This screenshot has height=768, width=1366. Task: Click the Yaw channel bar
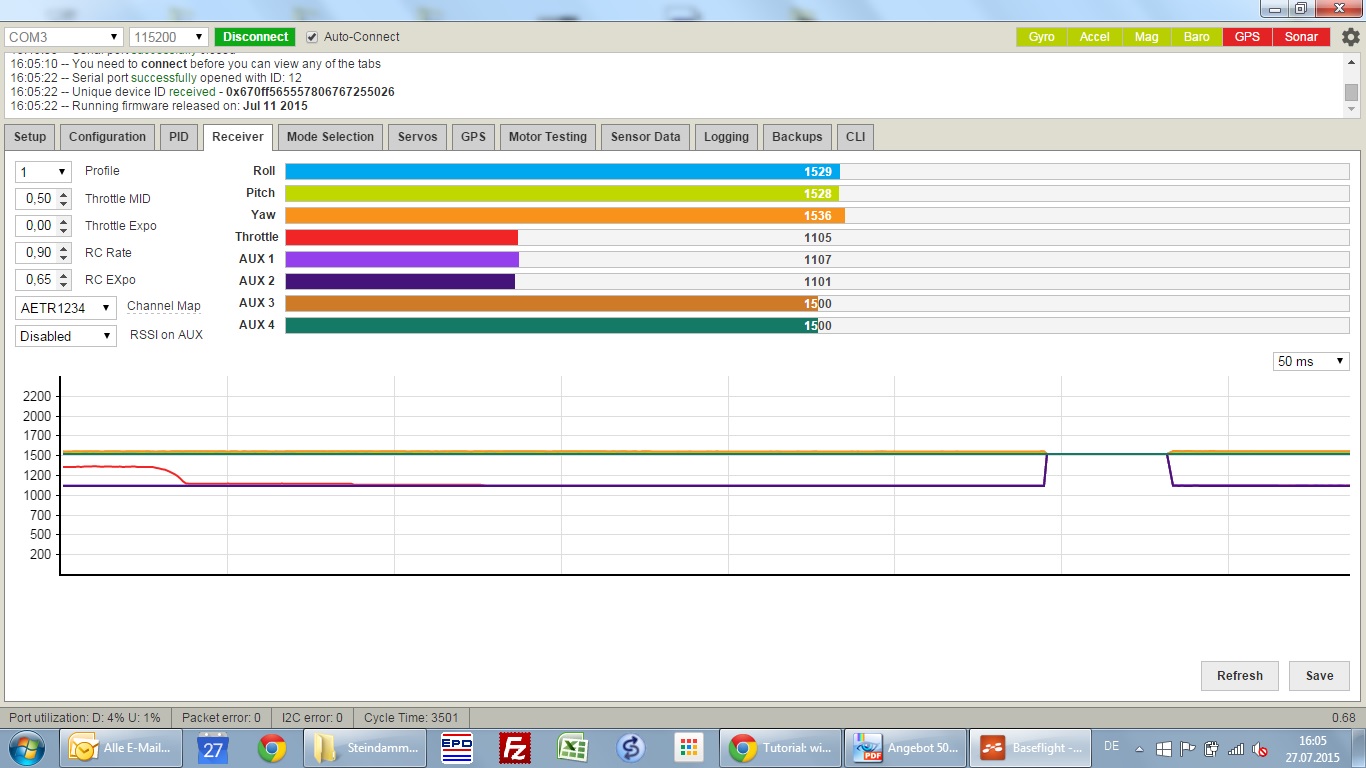coord(817,215)
